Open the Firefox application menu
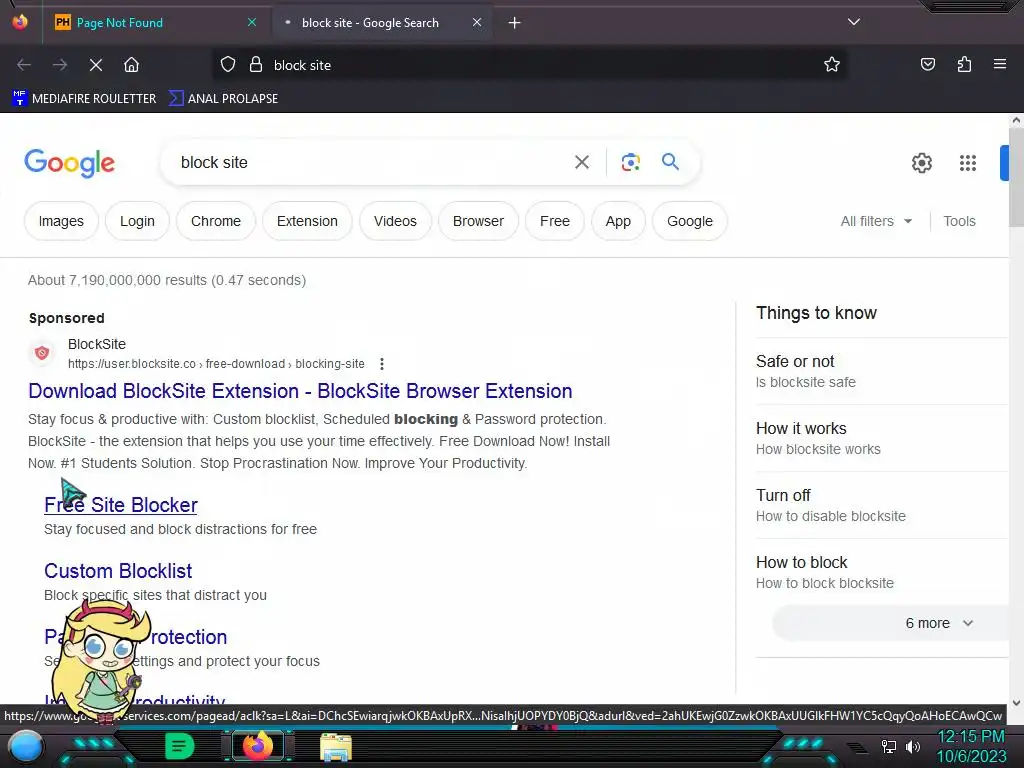1024x768 pixels. tap(1000, 64)
